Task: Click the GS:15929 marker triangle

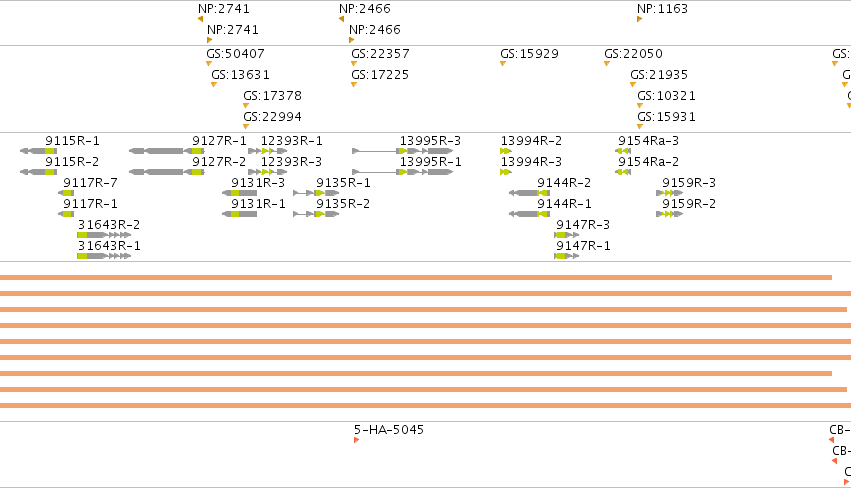Action: pyautogui.click(x=503, y=64)
